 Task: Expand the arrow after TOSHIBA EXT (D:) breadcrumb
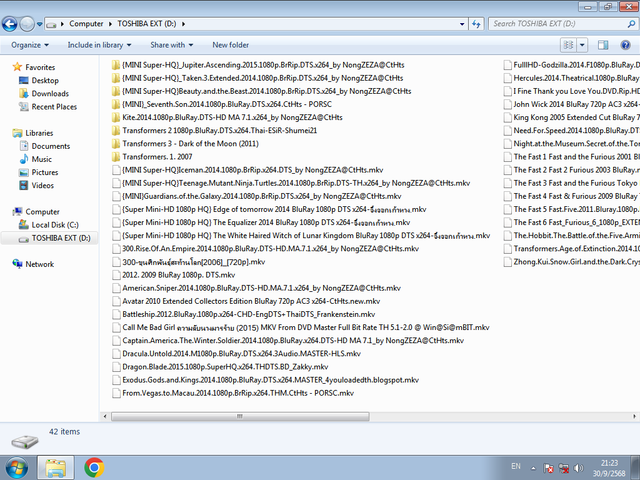pyautogui.click(x=183, y=24)
